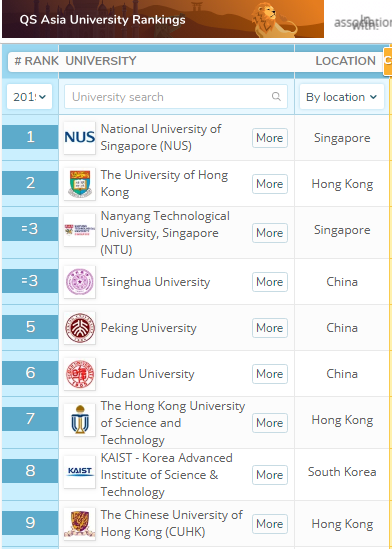Screen dimensions: 392x549
Task: Click Hong Kong location in the HKUST row
Action: [342, 420]
